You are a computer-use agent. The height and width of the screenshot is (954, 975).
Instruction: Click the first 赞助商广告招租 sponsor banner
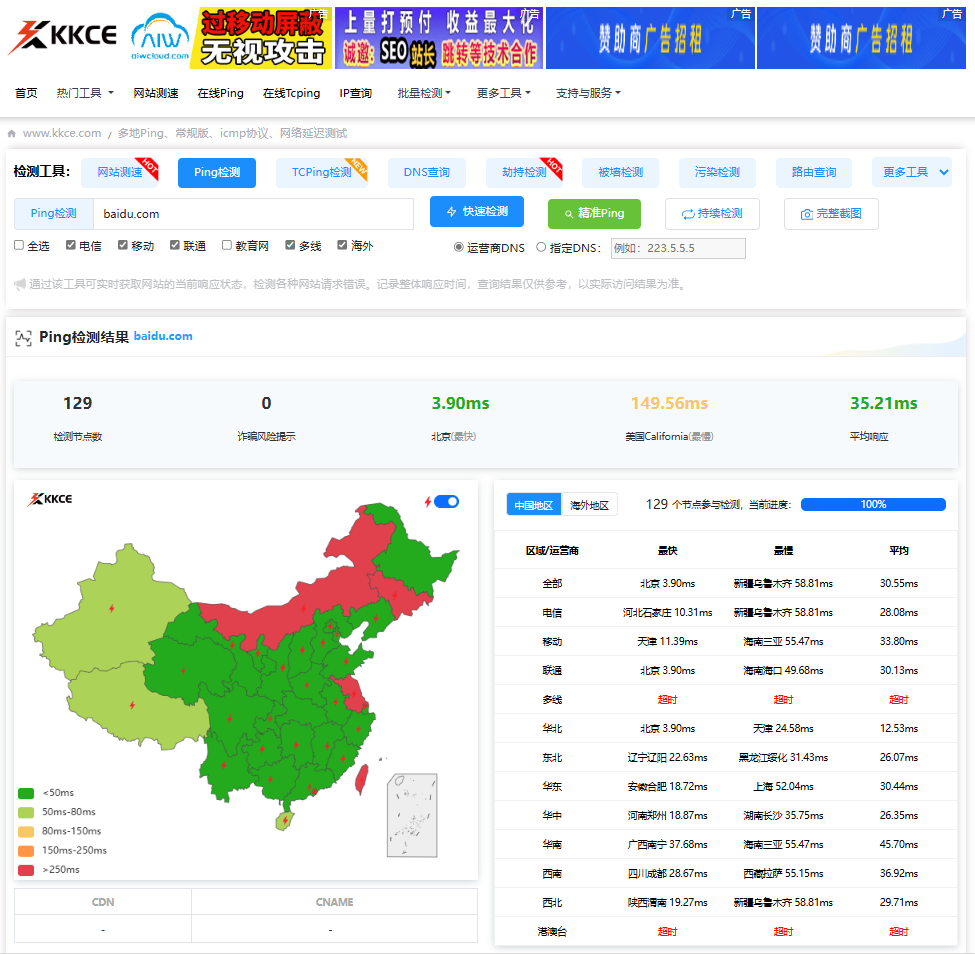[650, 38]
